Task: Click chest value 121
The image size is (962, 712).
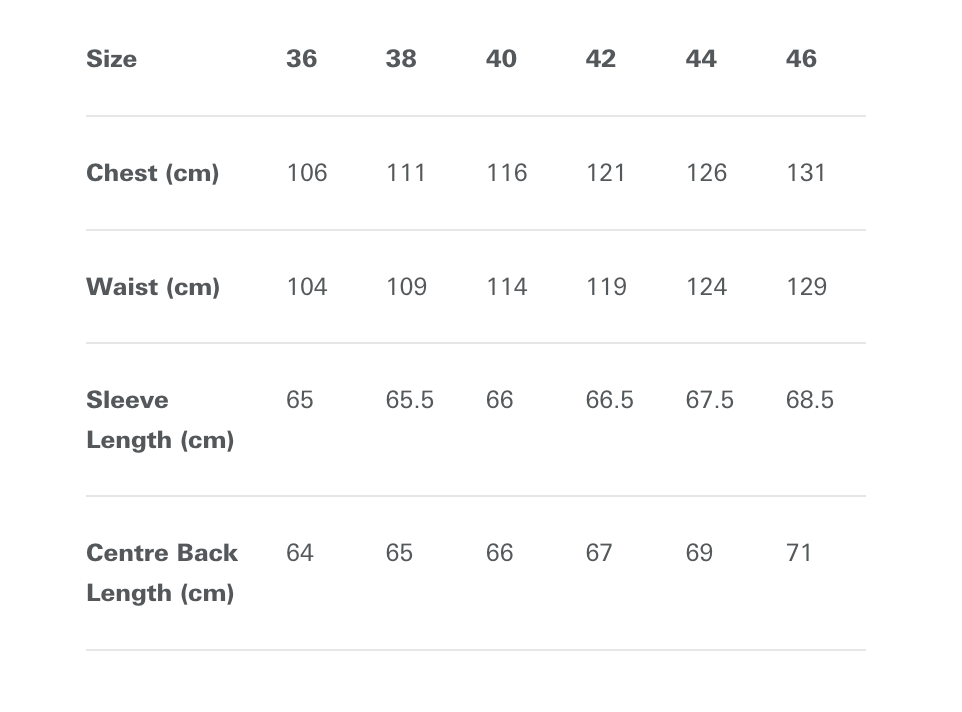Action: pos(606,173)
